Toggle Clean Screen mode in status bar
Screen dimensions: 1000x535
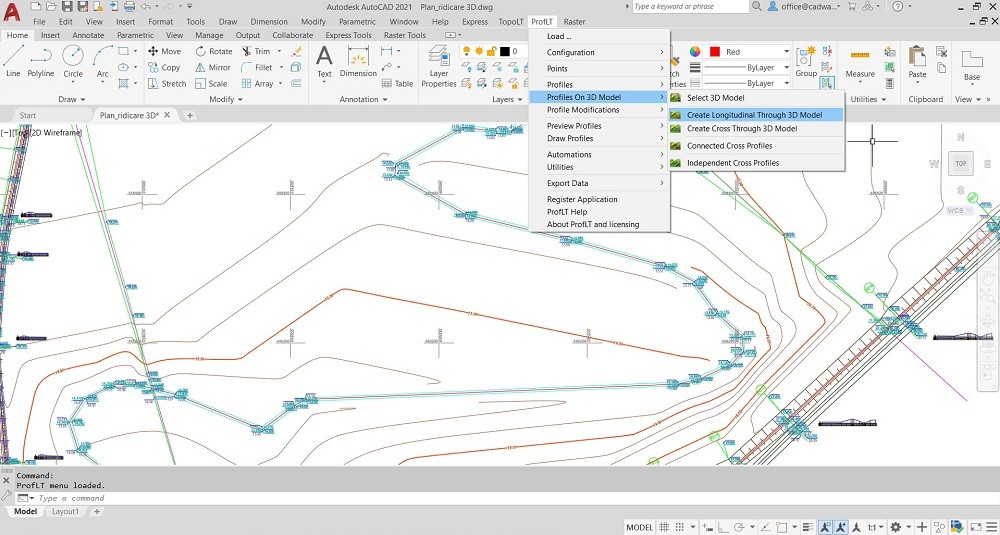click(x=976, y=527)
